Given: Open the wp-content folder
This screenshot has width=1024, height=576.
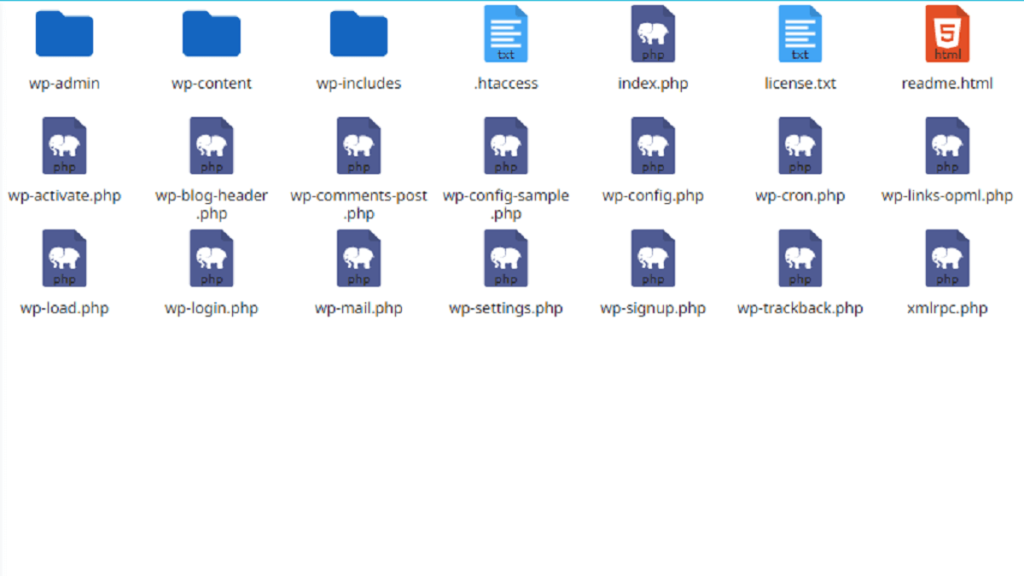Looking at the screenshot, I should coord(211,34).
